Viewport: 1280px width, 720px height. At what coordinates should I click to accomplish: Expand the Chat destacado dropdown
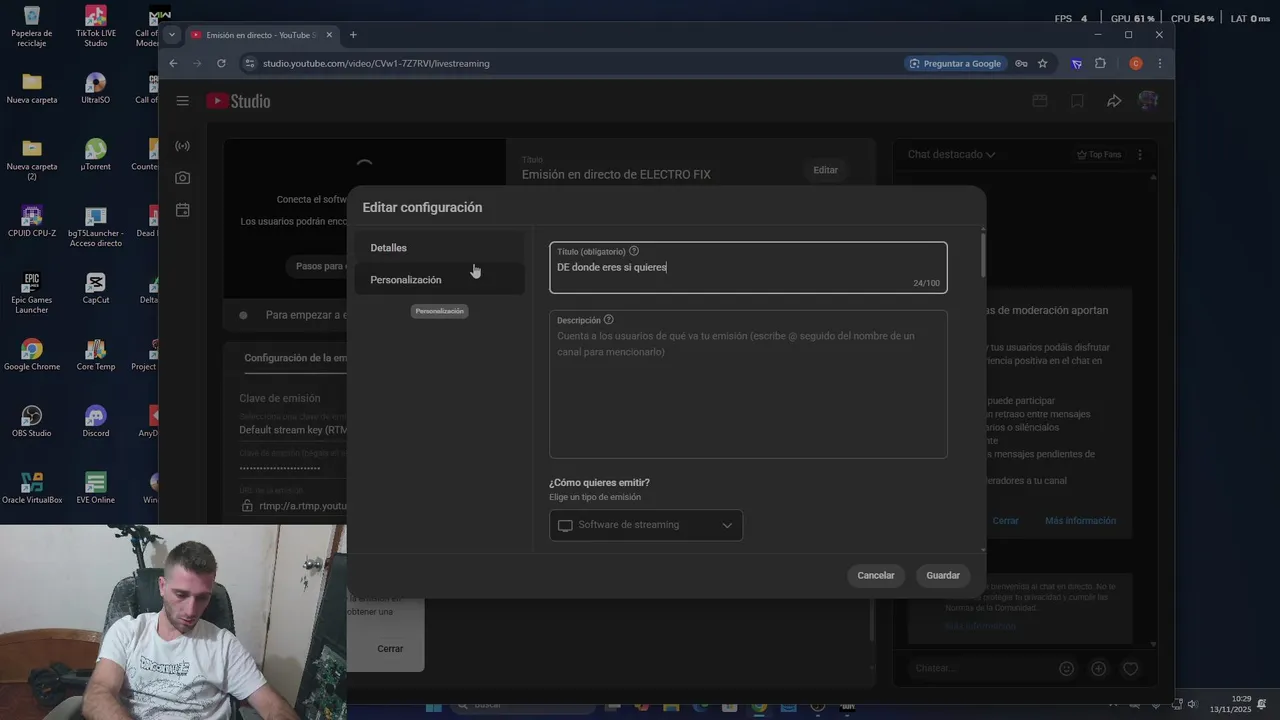click(951, 155)
